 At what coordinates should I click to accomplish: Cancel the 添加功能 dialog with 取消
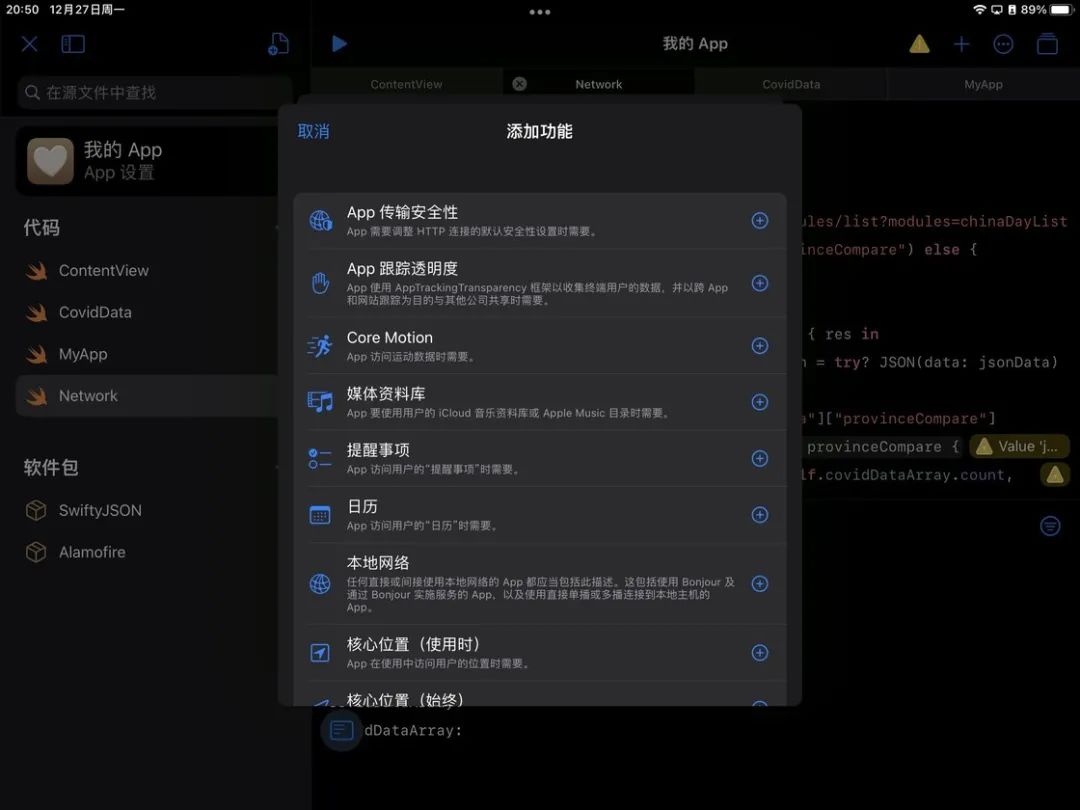(313, 132)
